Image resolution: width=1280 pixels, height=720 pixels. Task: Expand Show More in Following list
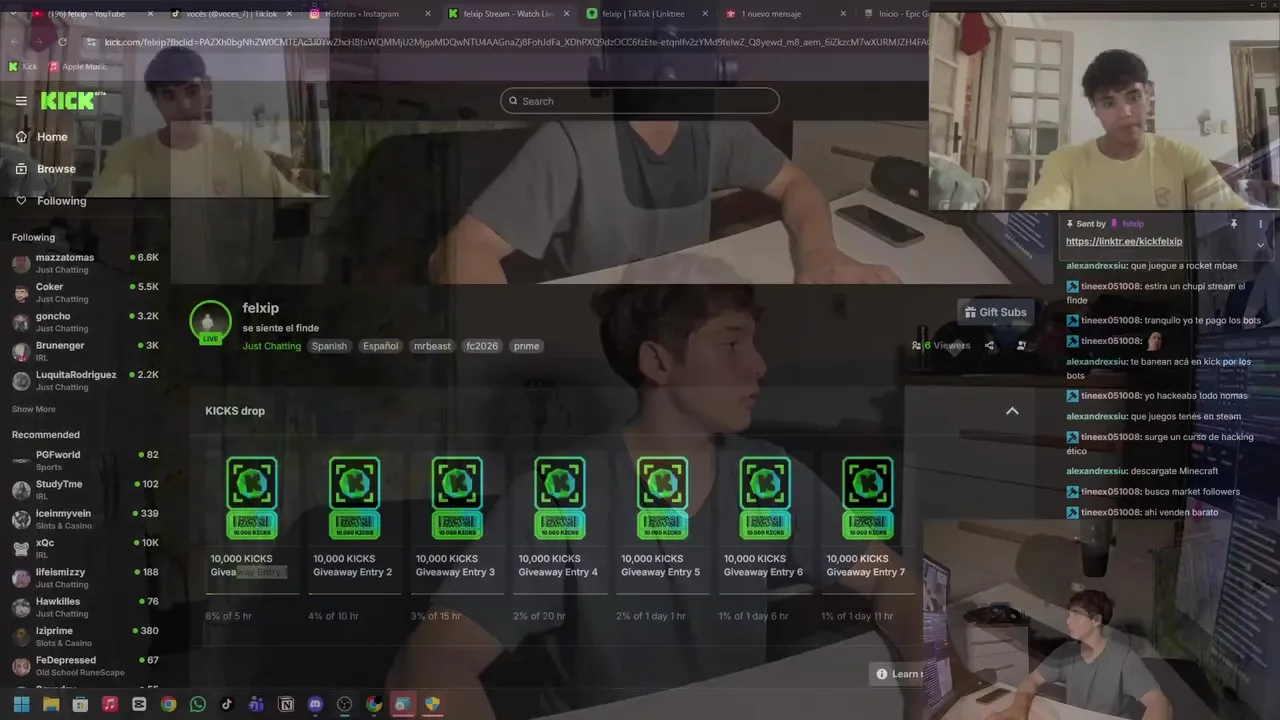[x=33, y=409]
